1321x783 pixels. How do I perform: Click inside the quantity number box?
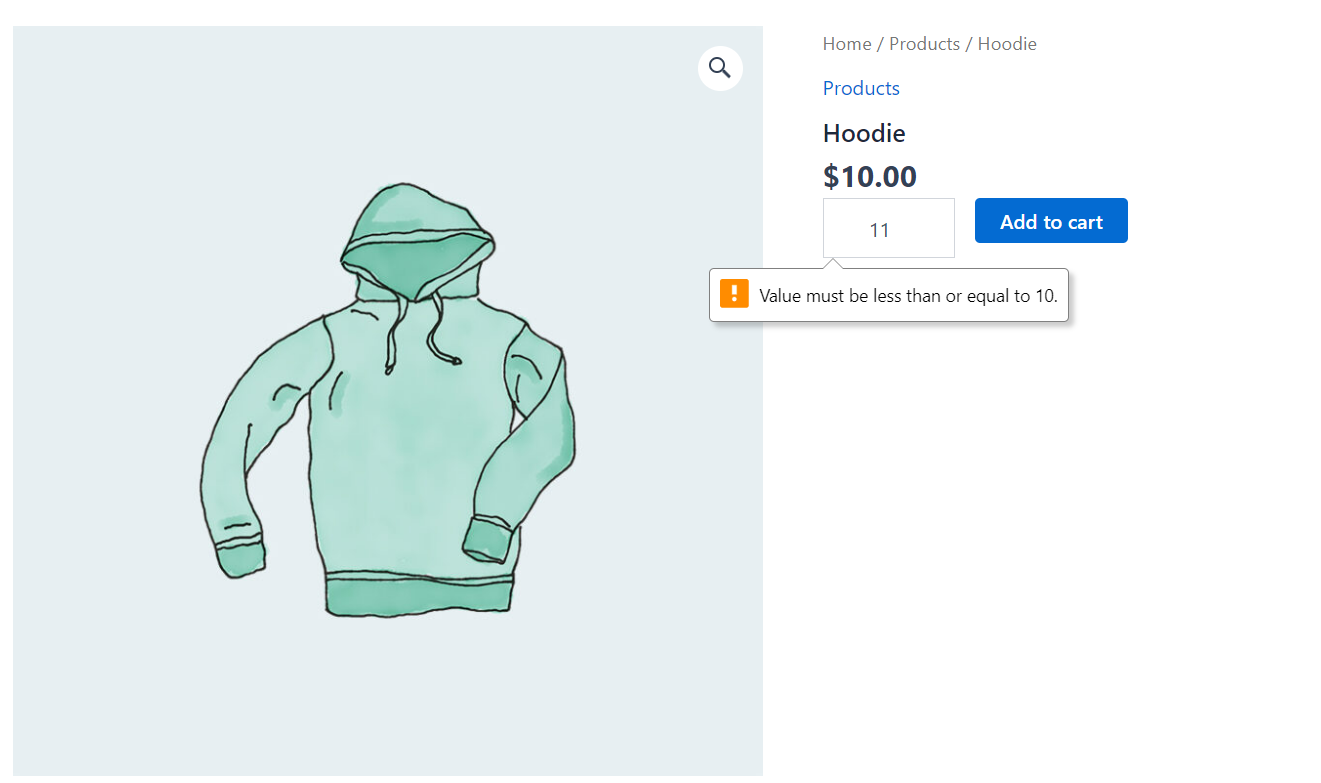coord(888,228)
